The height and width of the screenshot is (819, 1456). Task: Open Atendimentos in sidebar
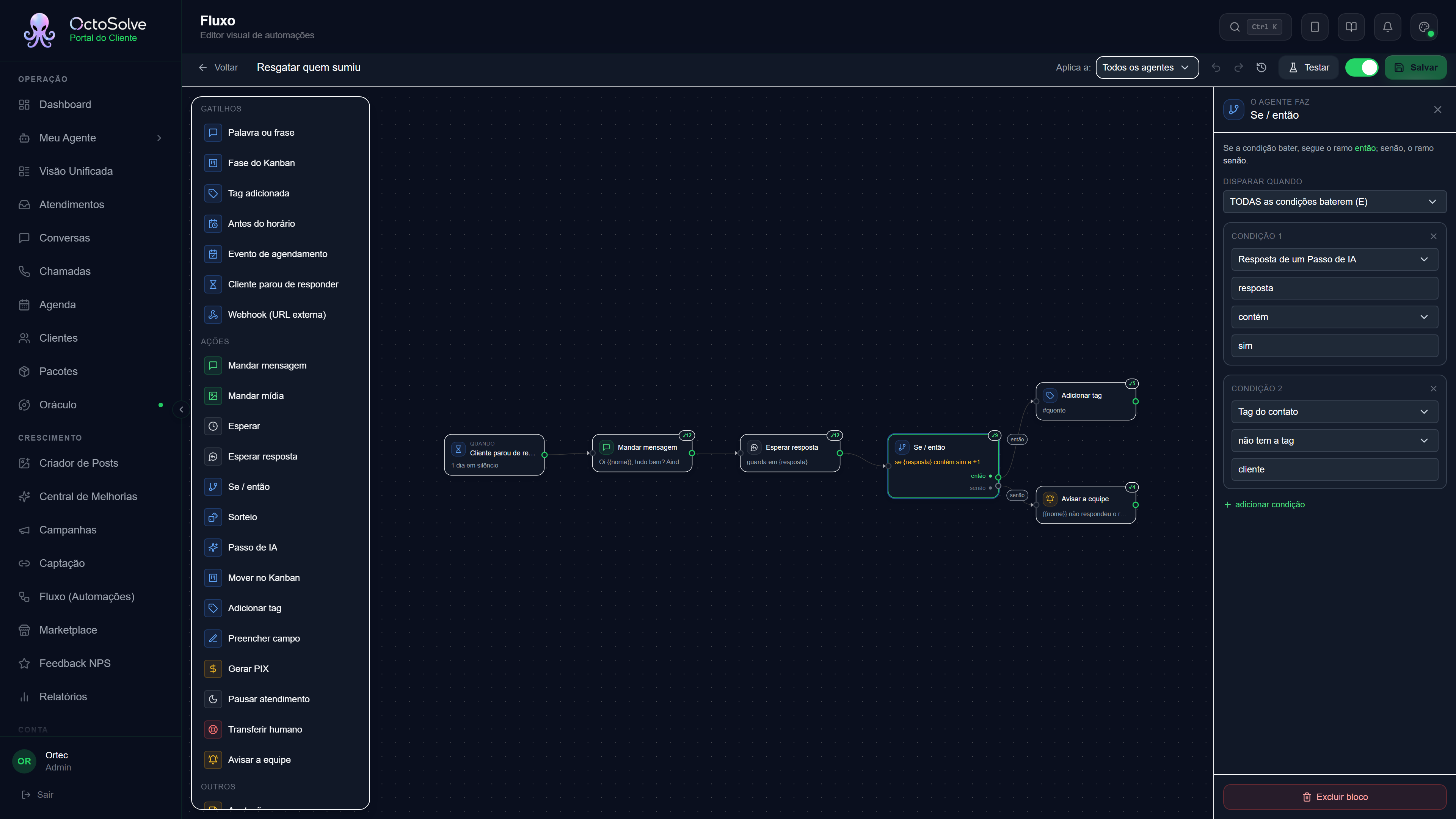pyautogui.click(x=91, y=205)
